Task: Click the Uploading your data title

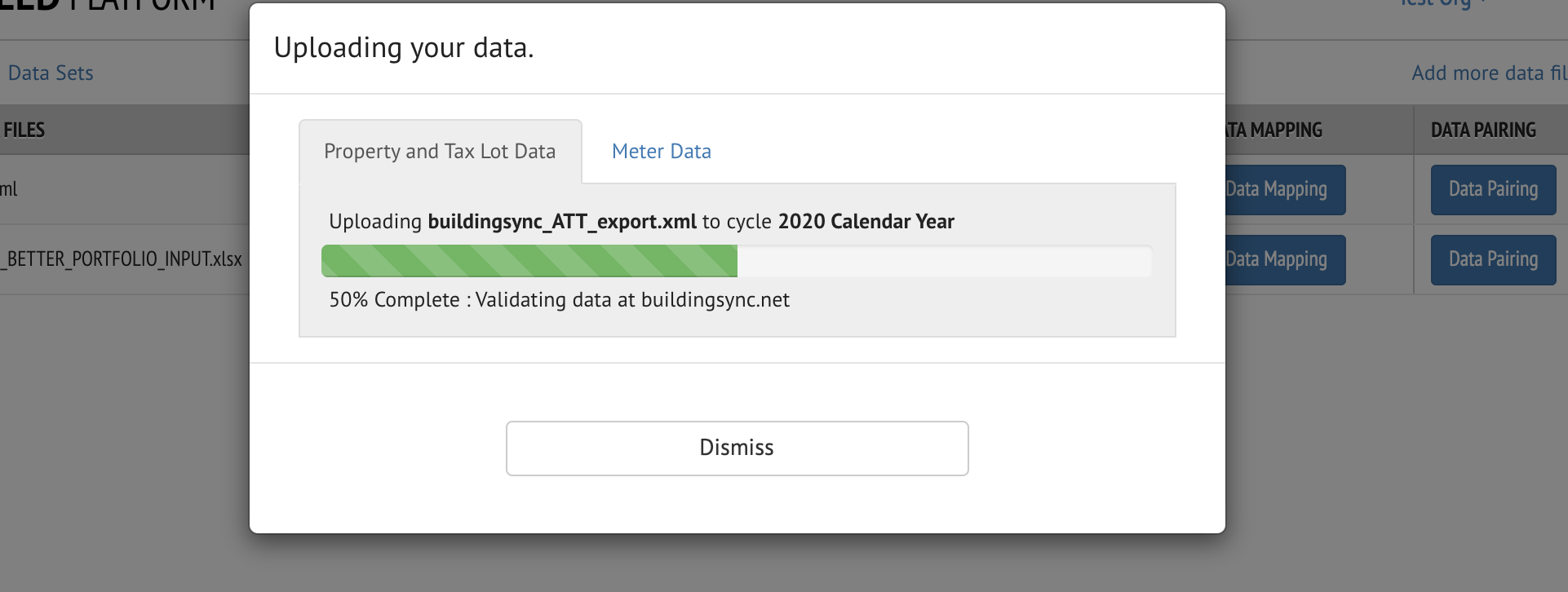Action: coord(404,46)
